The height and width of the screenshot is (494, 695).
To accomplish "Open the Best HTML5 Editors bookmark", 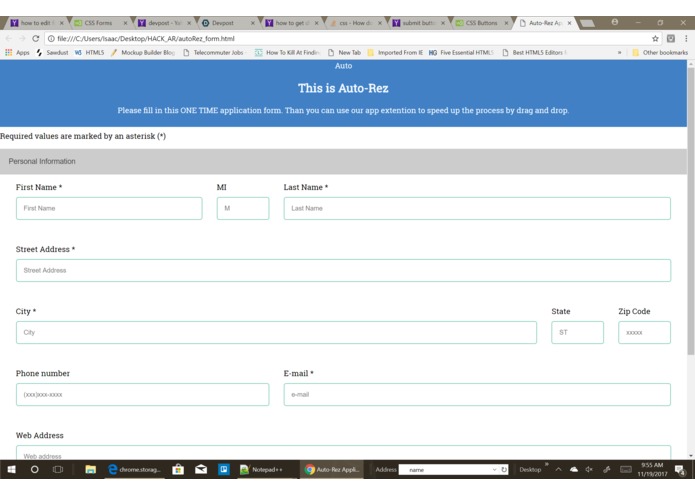I will (535, 52).
